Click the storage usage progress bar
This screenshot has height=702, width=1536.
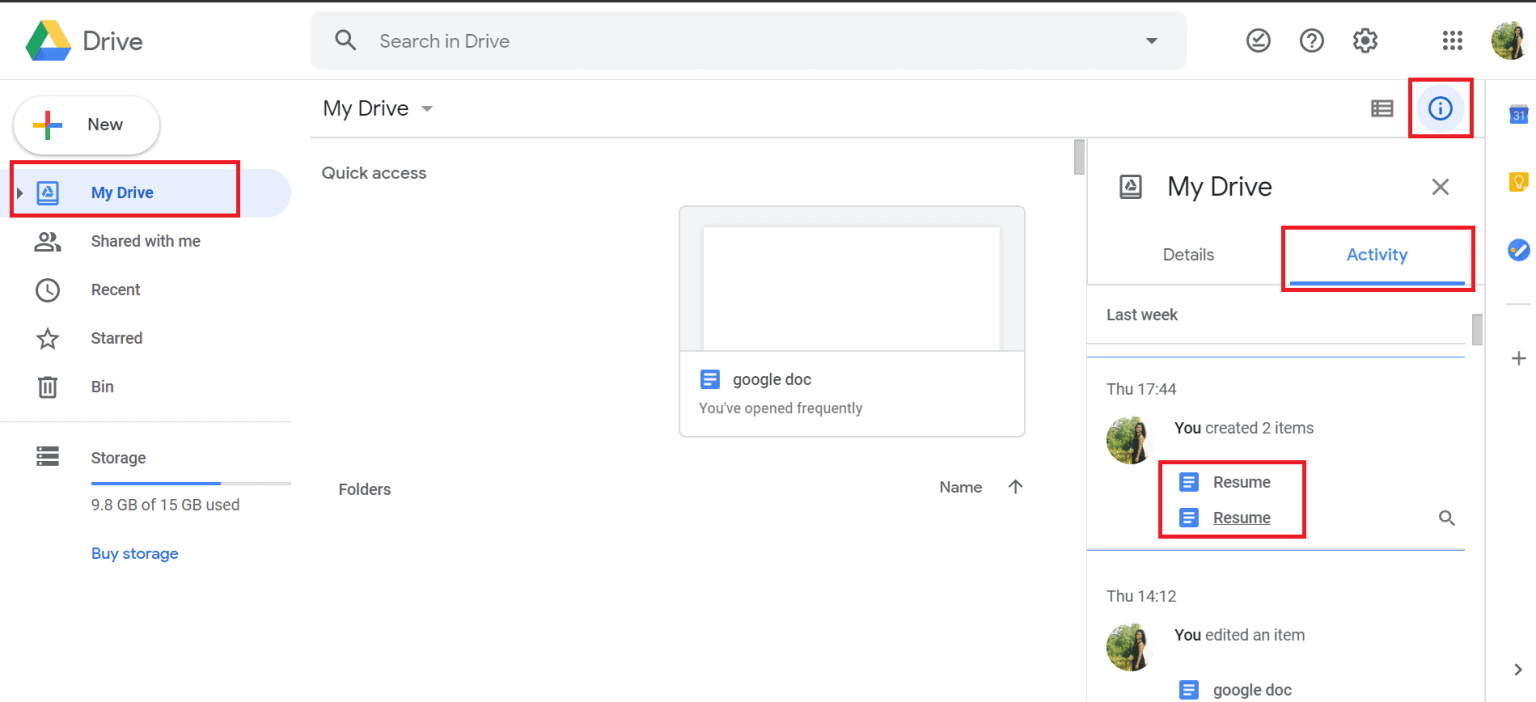pos(190,484)
